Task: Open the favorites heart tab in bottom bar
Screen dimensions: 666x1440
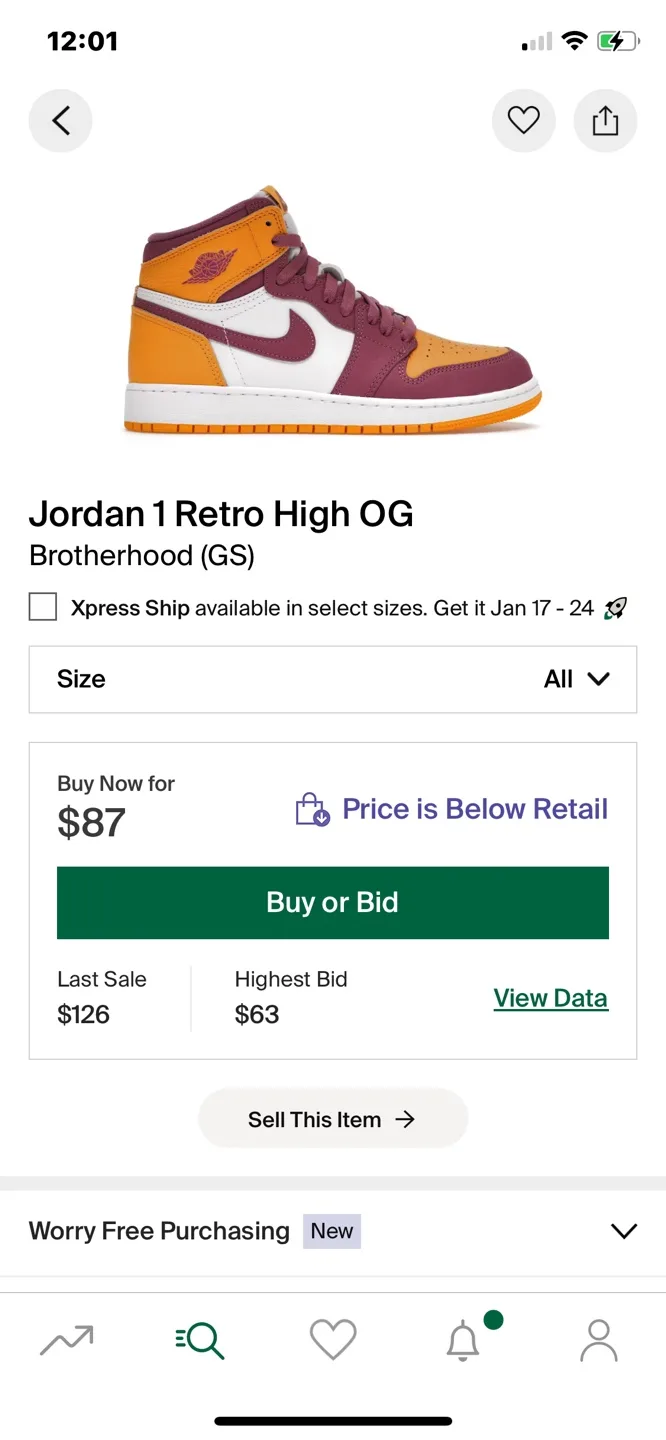Action: (333, 1340)
